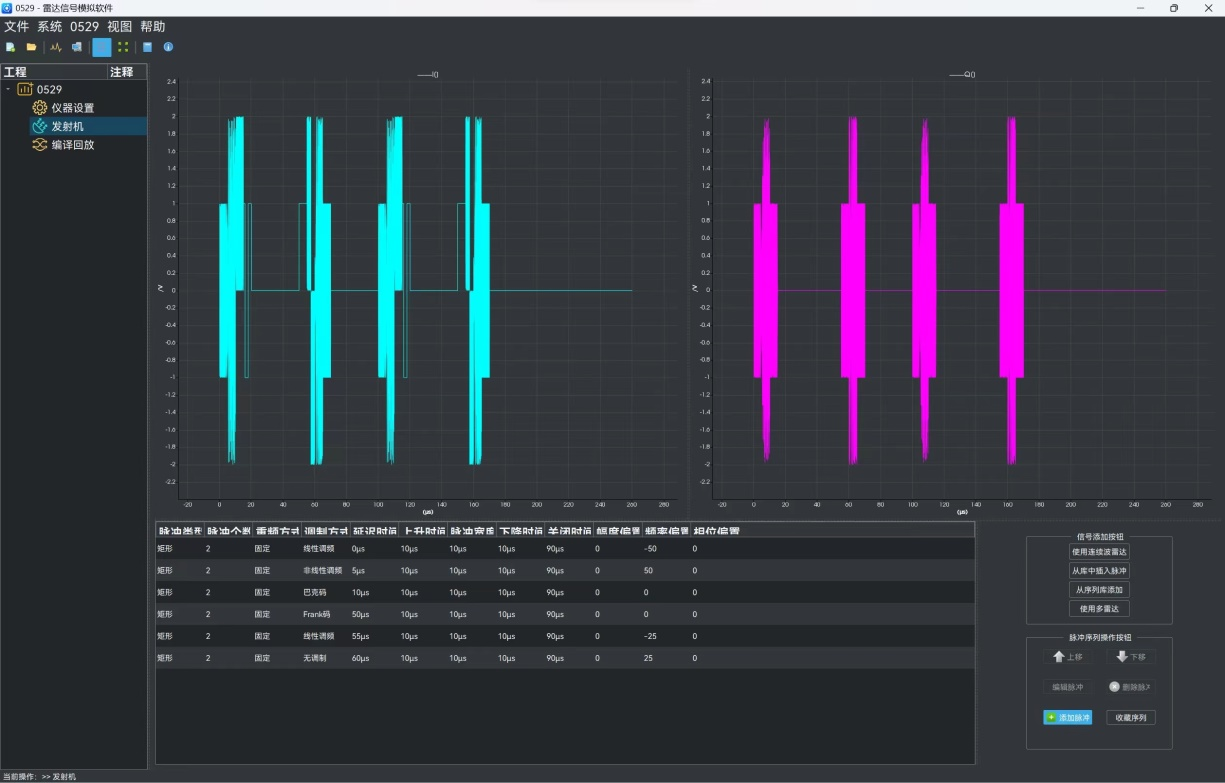Click the monitor device toolbar icon
This screenshot has height=783, width=1225.
click(x=77, y=47)
